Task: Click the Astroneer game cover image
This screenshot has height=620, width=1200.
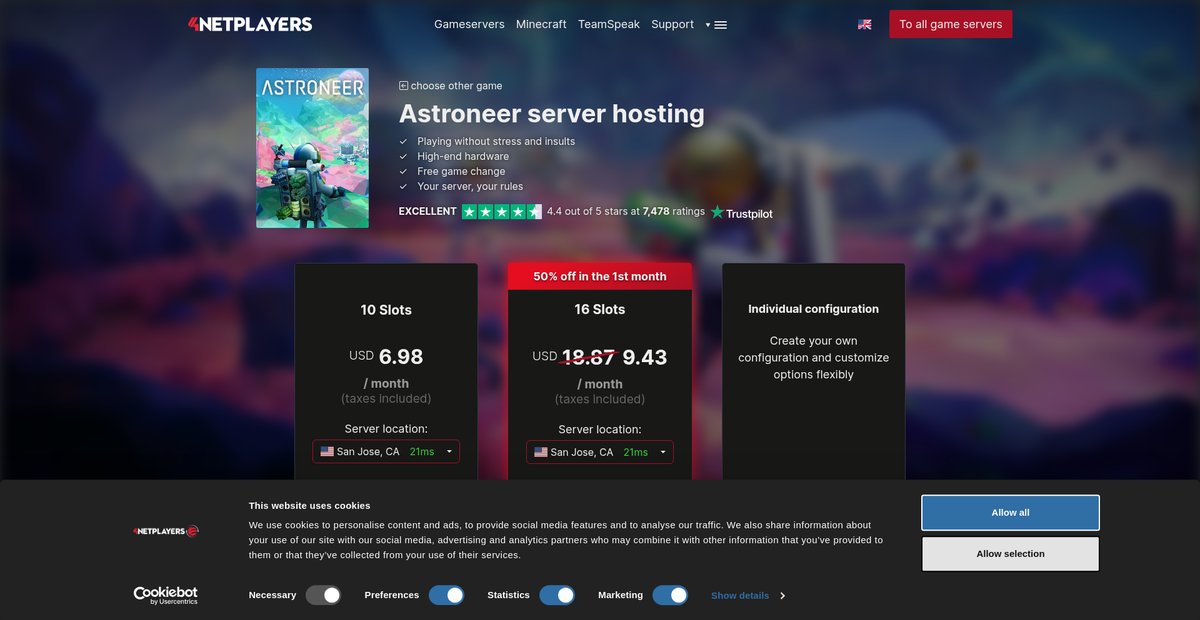Action: coord(312,148)
